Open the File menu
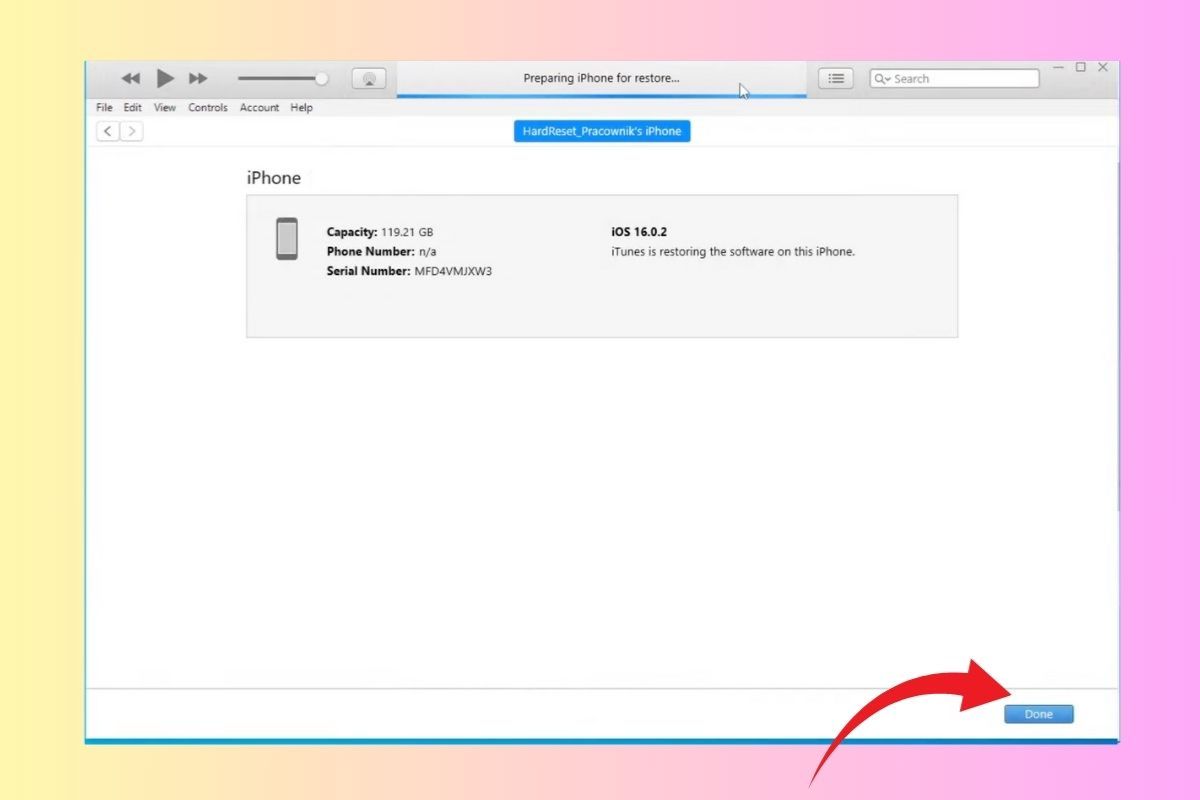 tap(104, 107)
